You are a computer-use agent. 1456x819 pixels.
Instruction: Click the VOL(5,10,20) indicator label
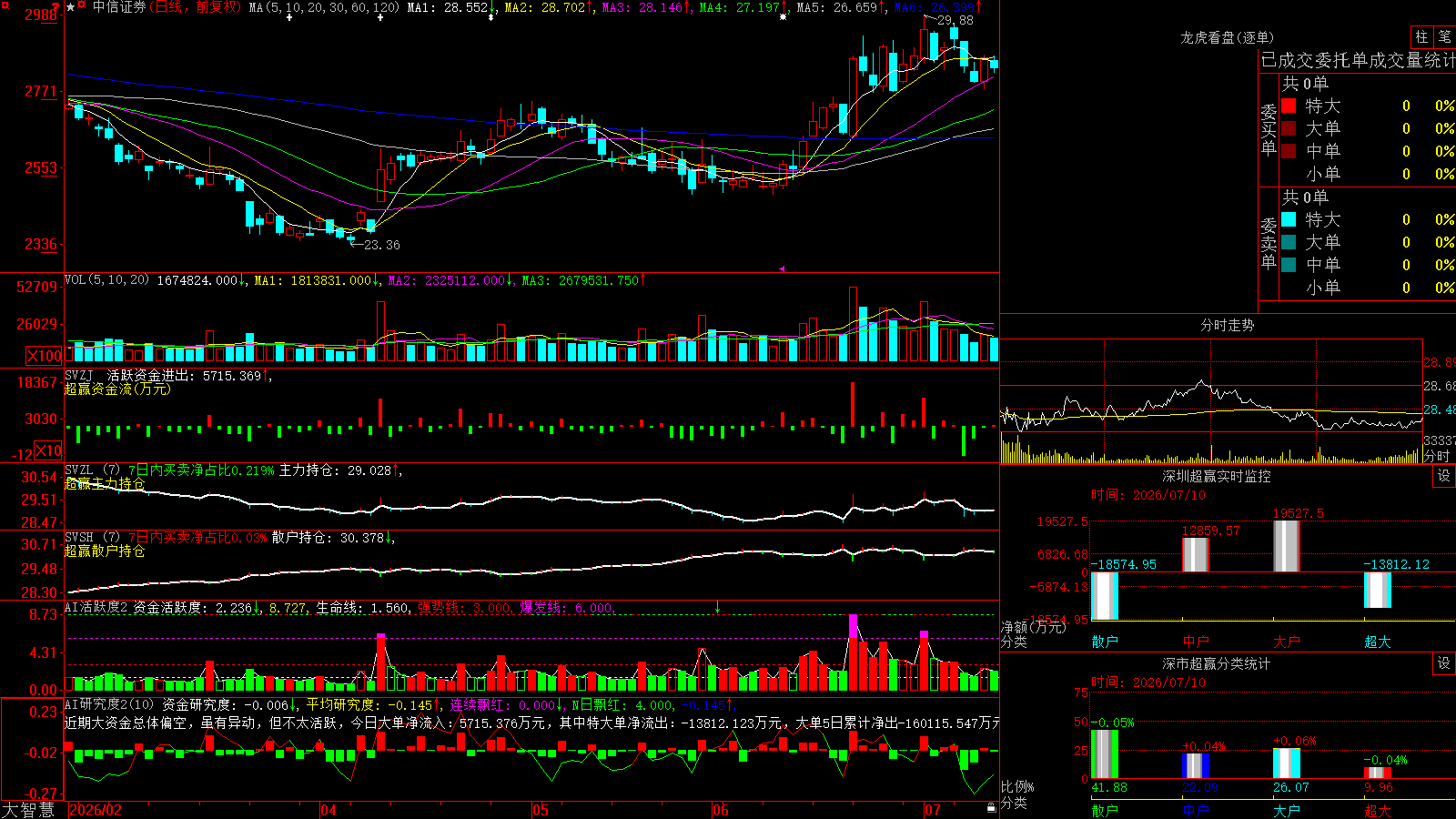click(x=107, y=280)
